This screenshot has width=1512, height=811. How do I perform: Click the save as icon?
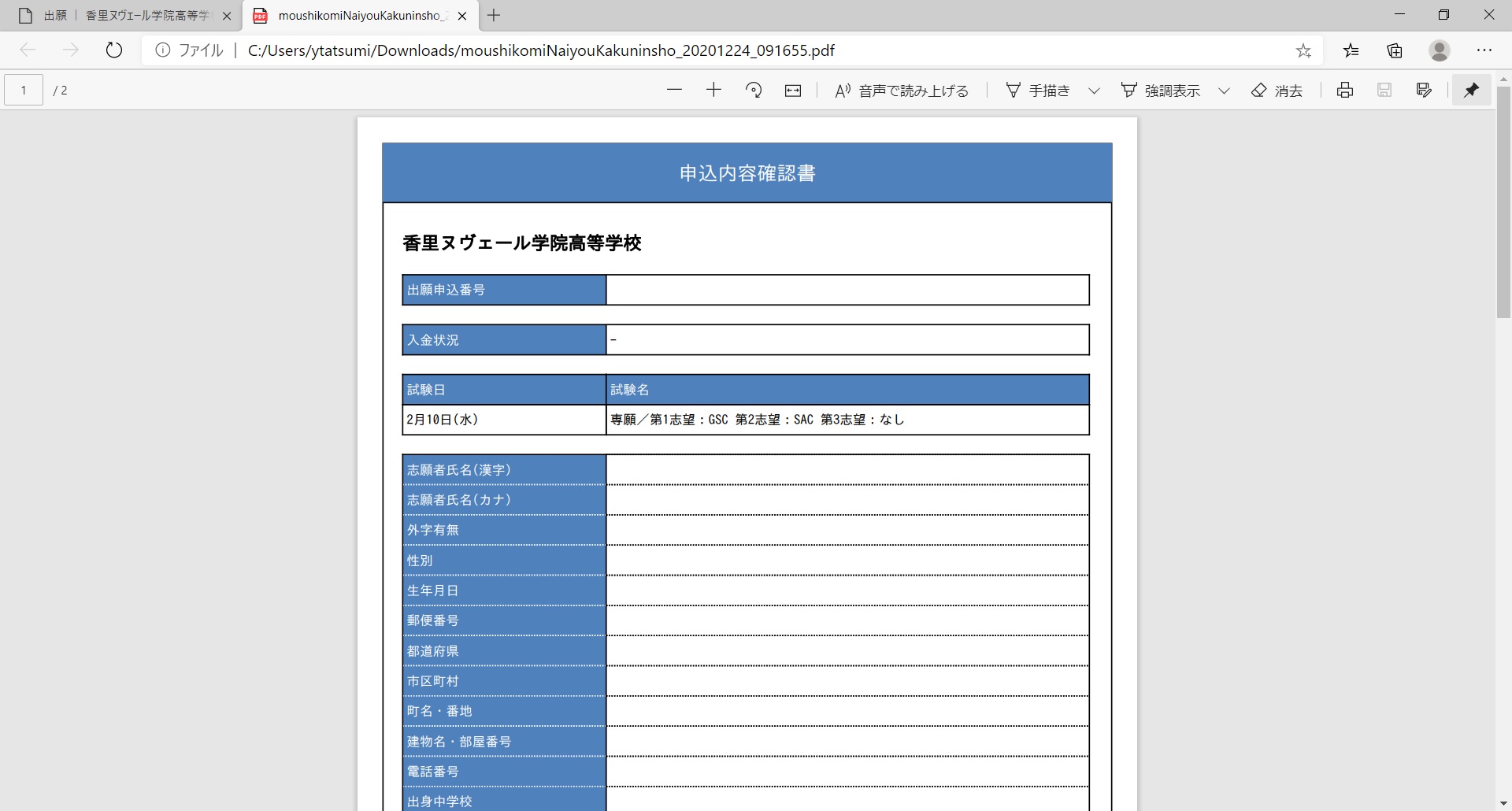pyautogui.click(x=1424, y=90)
